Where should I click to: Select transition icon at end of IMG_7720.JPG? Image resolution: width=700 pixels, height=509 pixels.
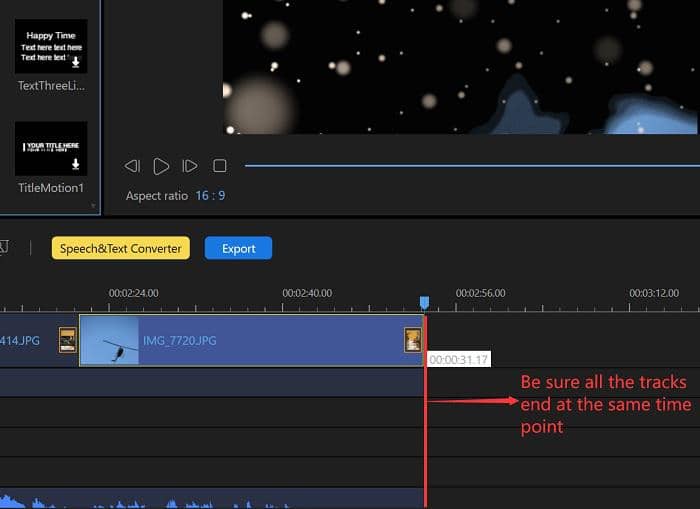pyautogui.click(x=412, y=340)
